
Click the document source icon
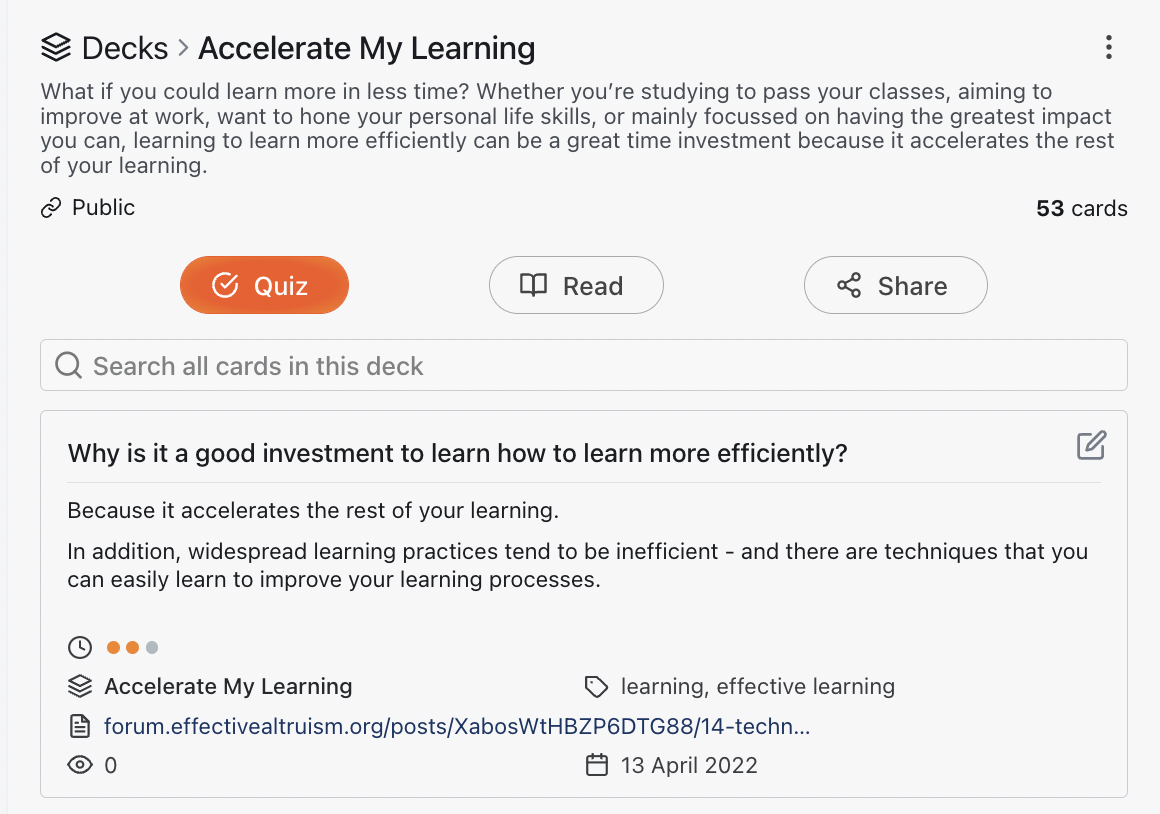pos(80,727)
